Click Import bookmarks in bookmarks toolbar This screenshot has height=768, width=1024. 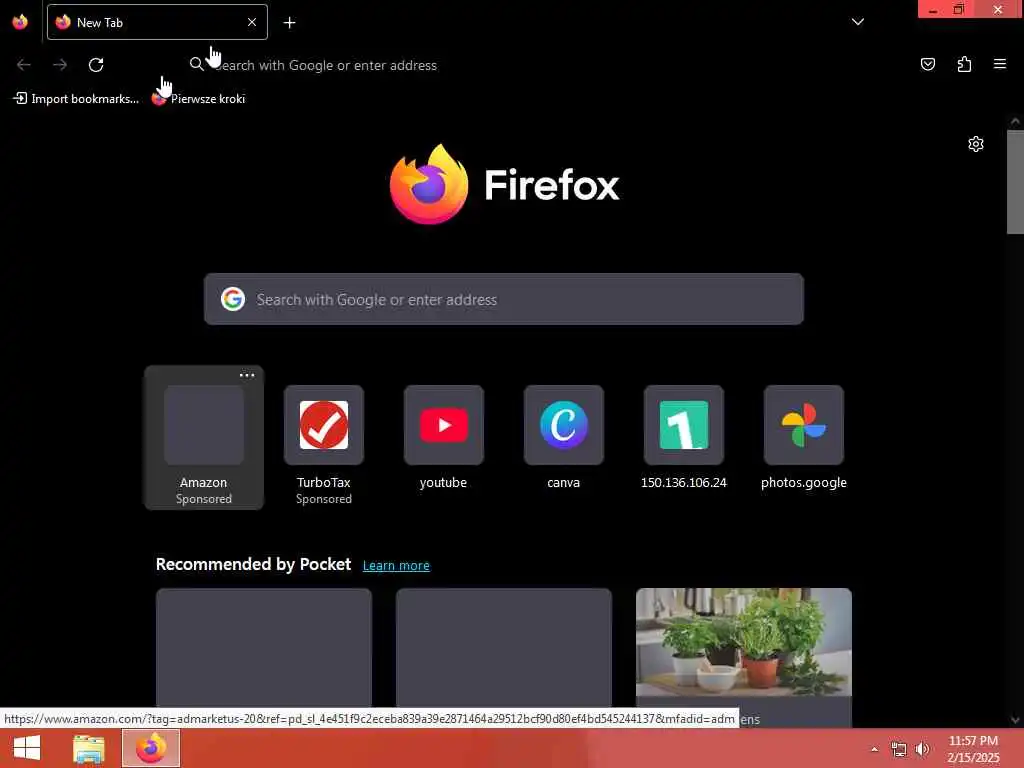coord(76,99)
